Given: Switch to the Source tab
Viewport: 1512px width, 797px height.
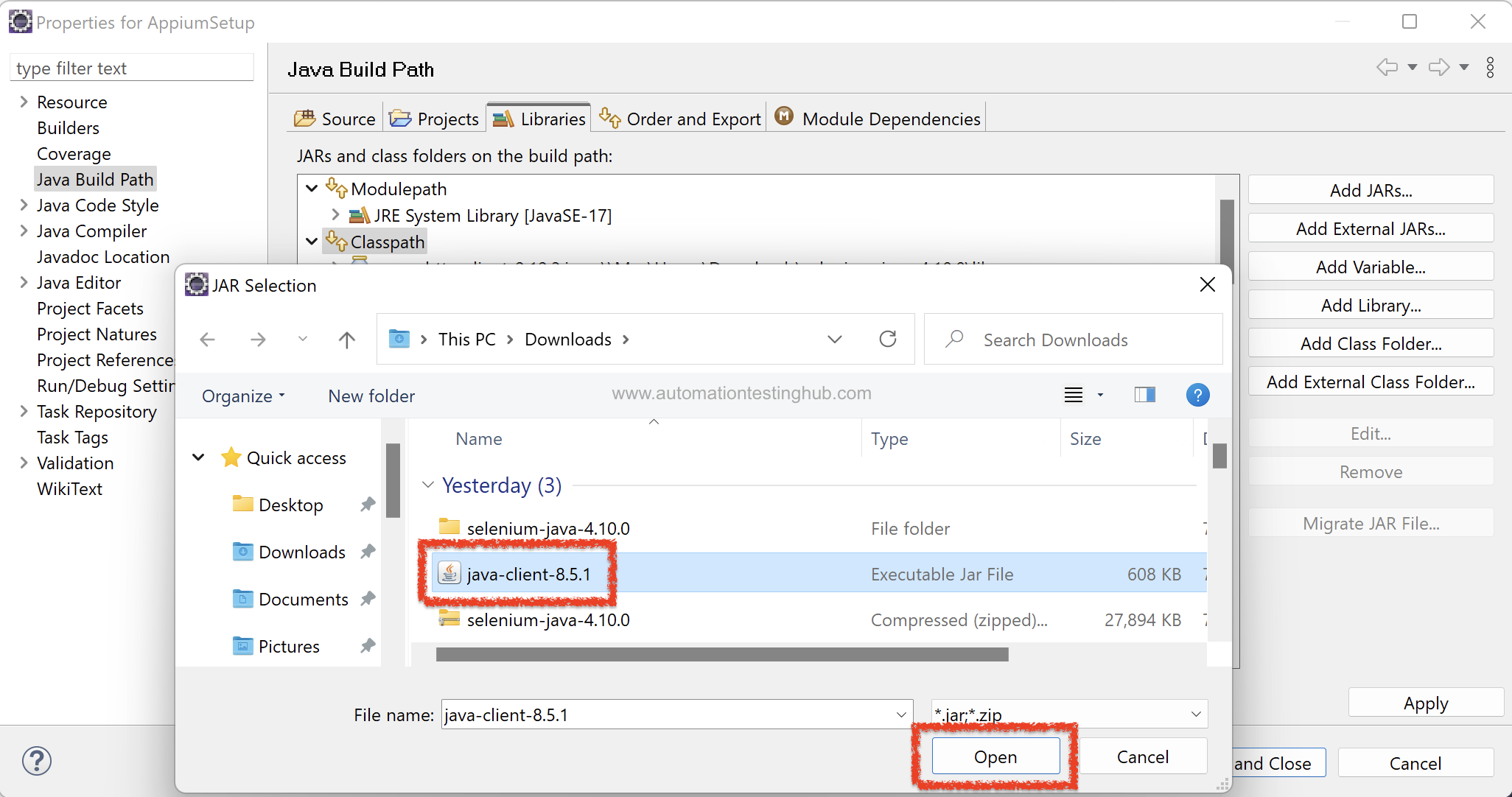Looking at the screenshot, I should click(x=335, y=119).
